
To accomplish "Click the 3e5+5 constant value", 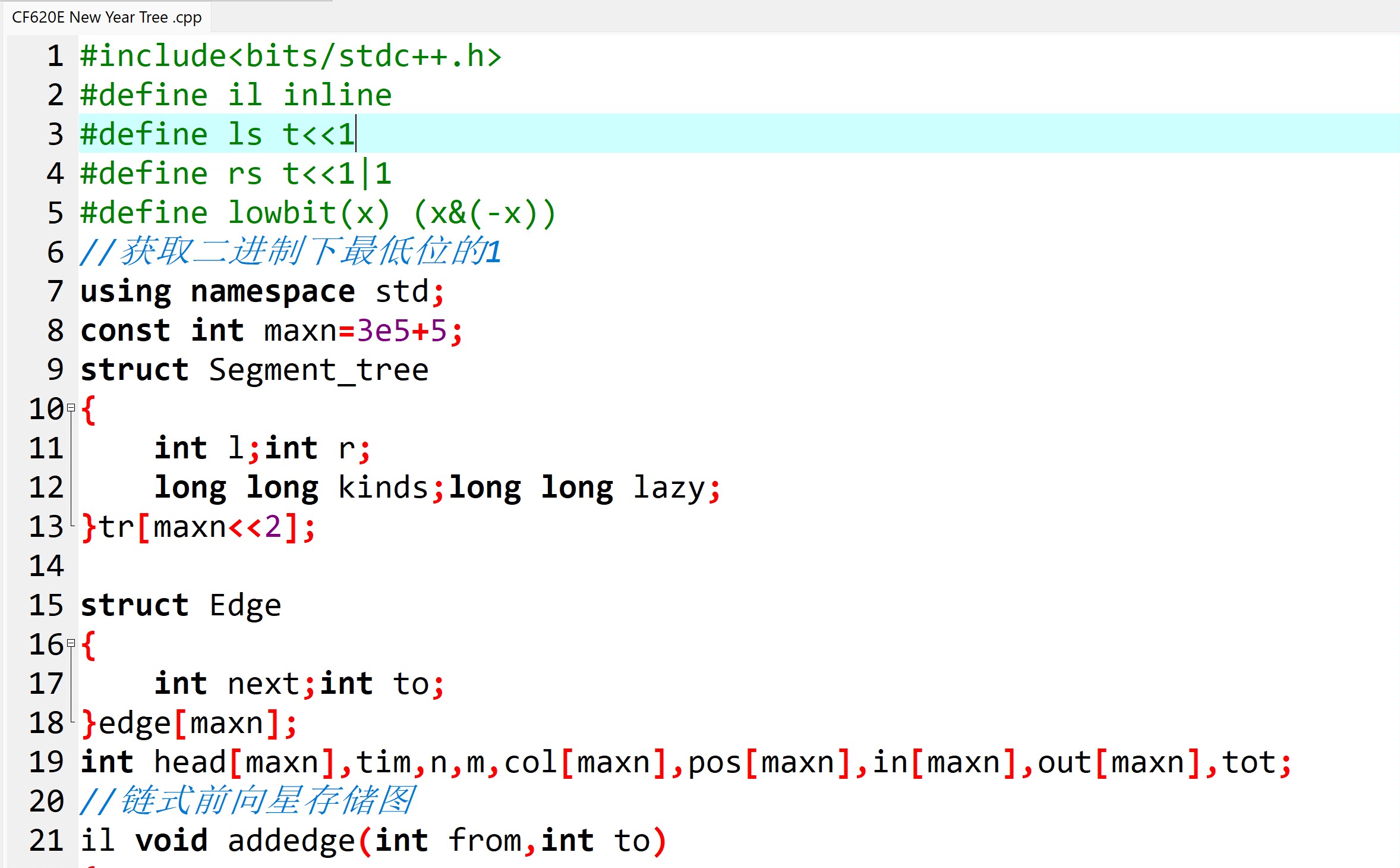I will 401,331.
